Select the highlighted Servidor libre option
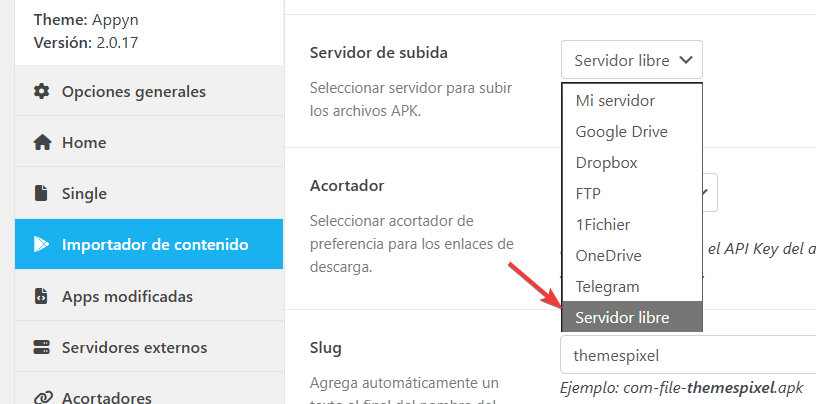Screen dimensions: 816x404 pyautogui.click(x=622, y=317)
